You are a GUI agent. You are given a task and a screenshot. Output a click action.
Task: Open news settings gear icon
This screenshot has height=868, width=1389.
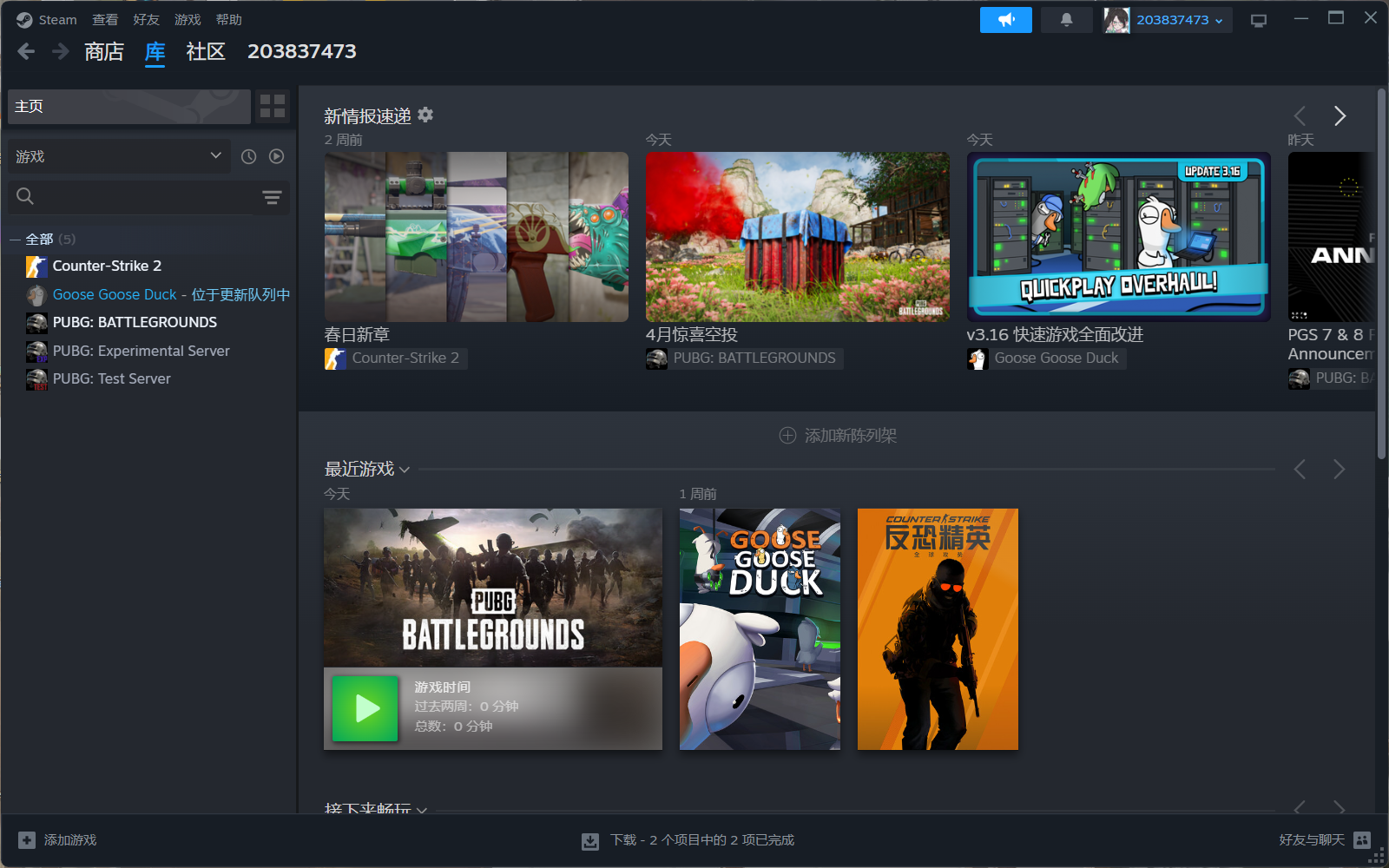coord(425,115)
